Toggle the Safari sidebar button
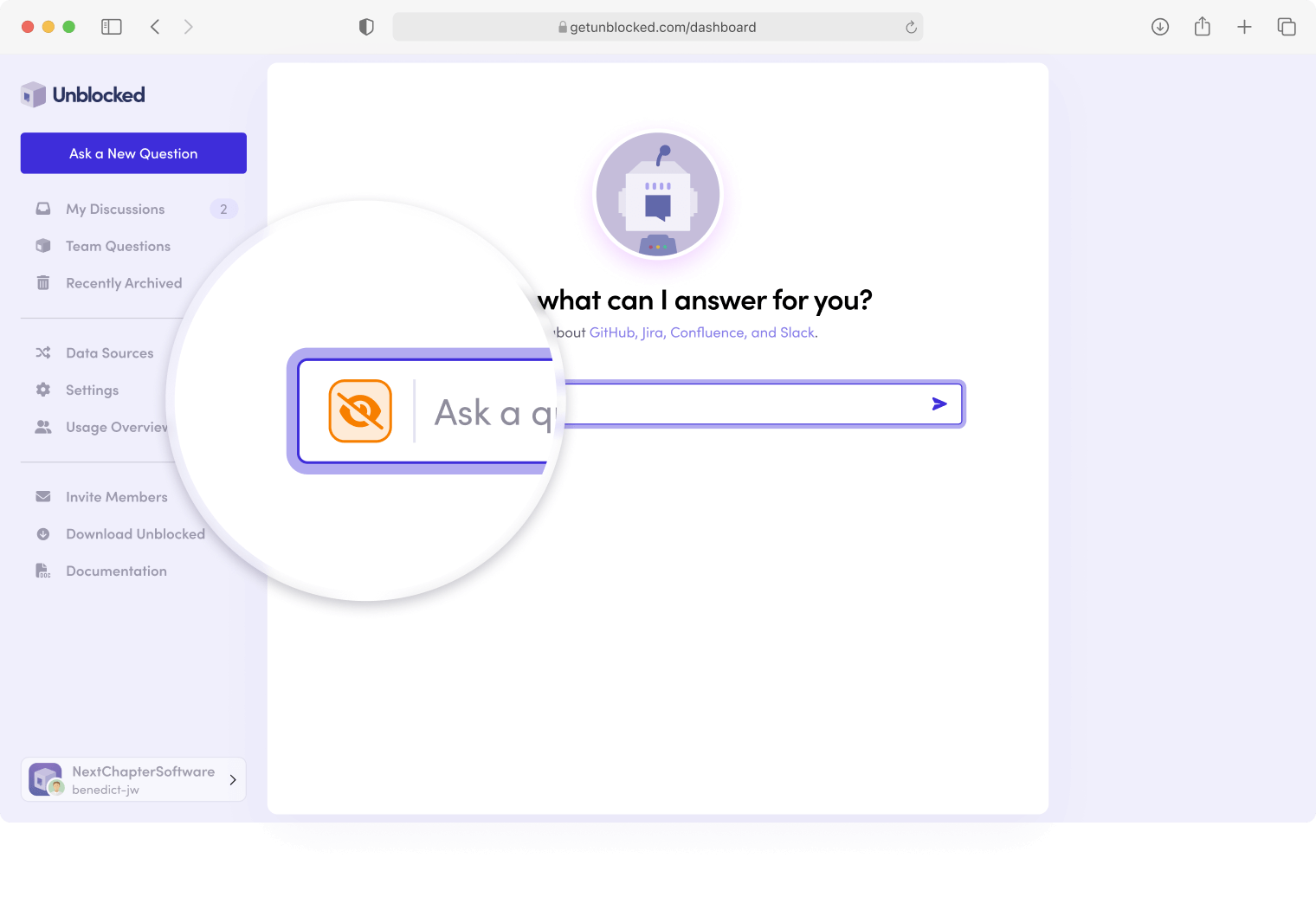Screen dimensions: 1316x897 tap(112, 27)
